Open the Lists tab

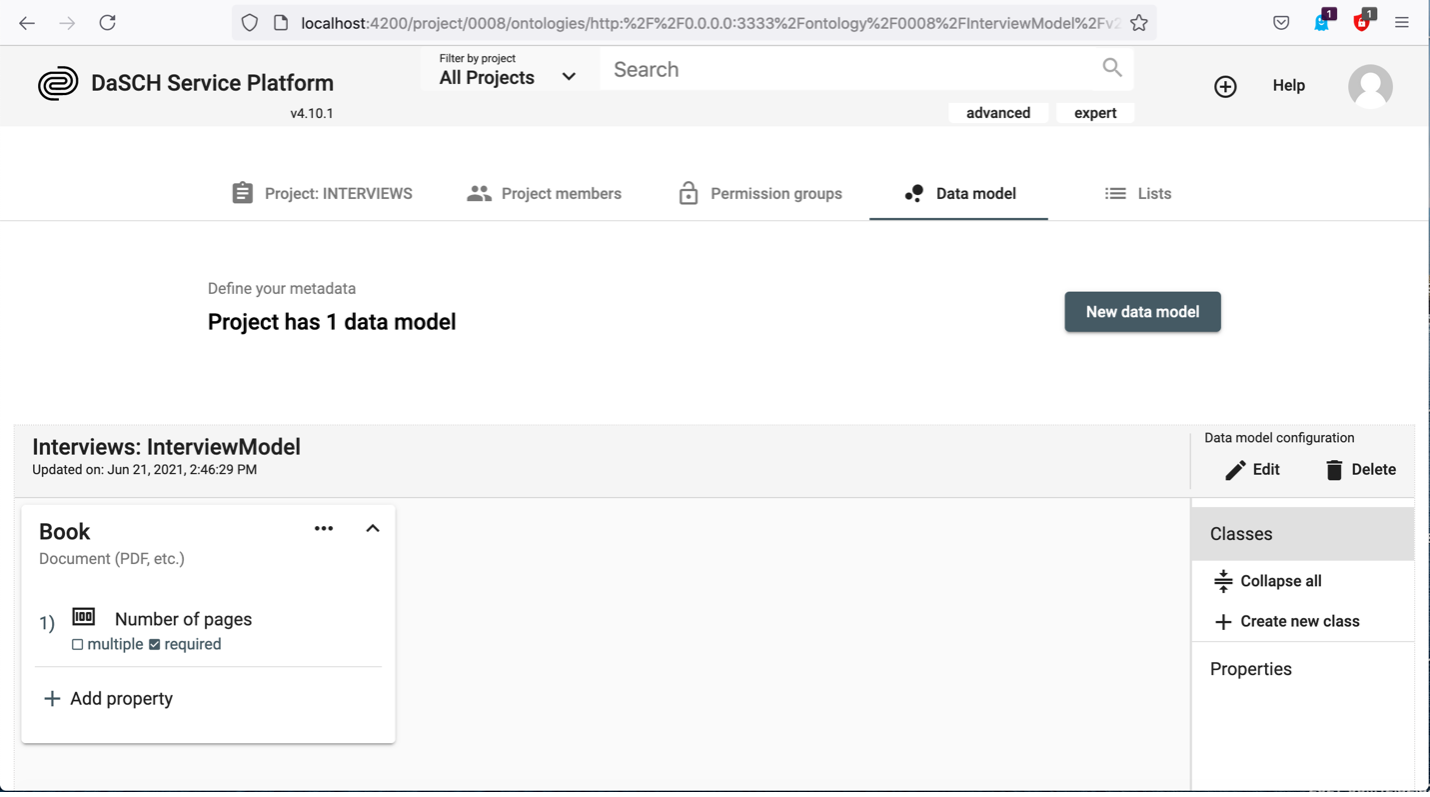(x=1138, y=194)
